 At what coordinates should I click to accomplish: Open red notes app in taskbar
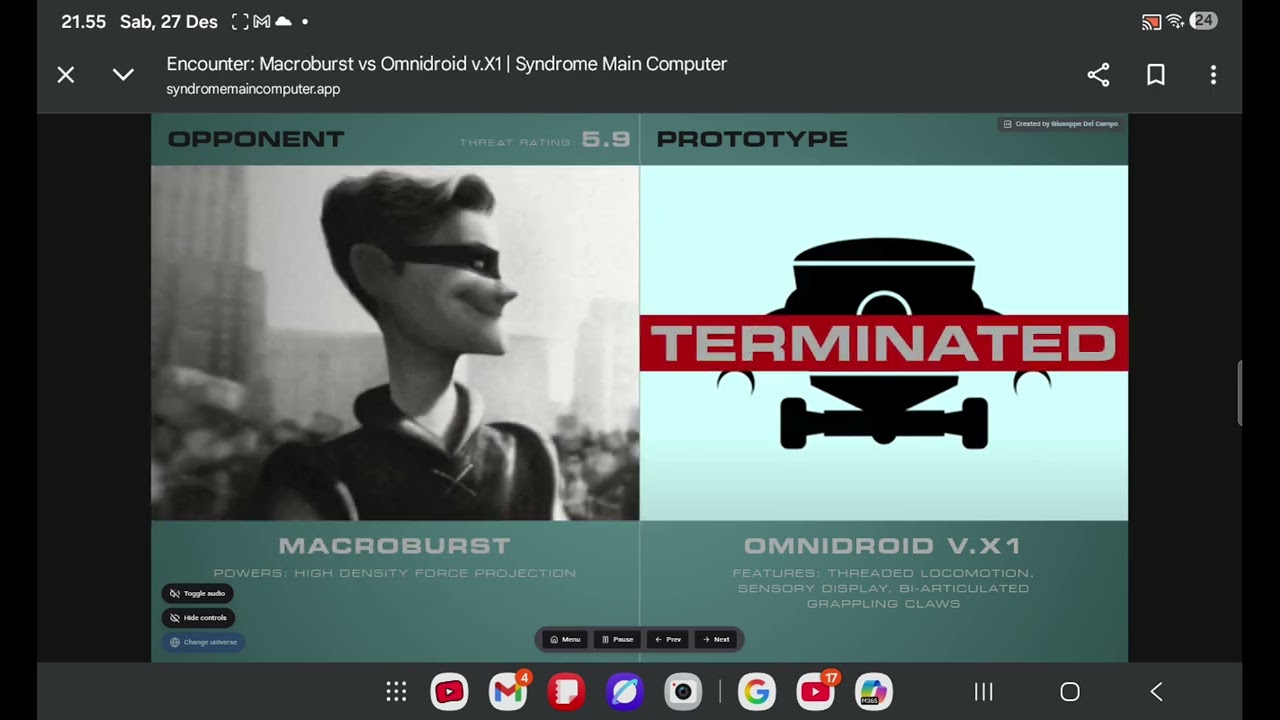pyautogui.click(x=566, y=692)
